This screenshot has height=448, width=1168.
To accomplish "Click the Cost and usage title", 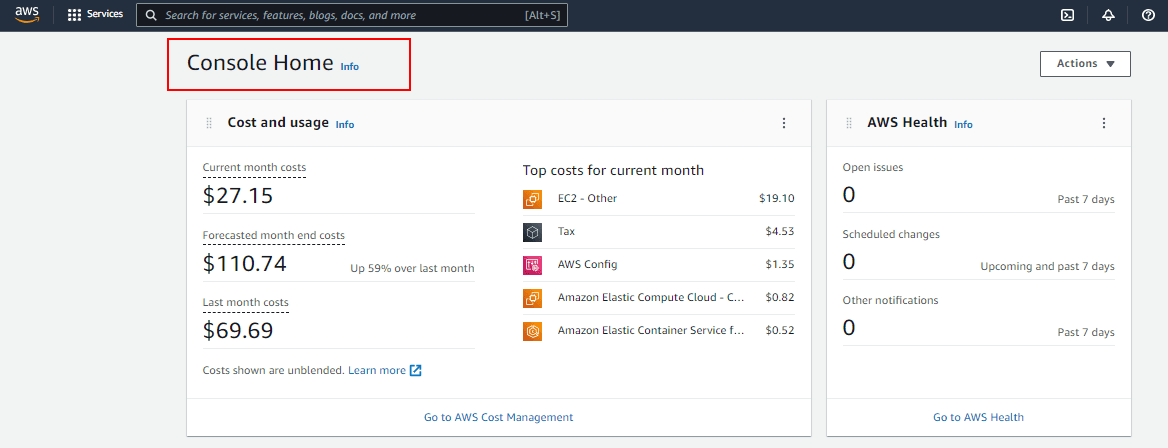I will pyautogui.click(x=278, y=122).
